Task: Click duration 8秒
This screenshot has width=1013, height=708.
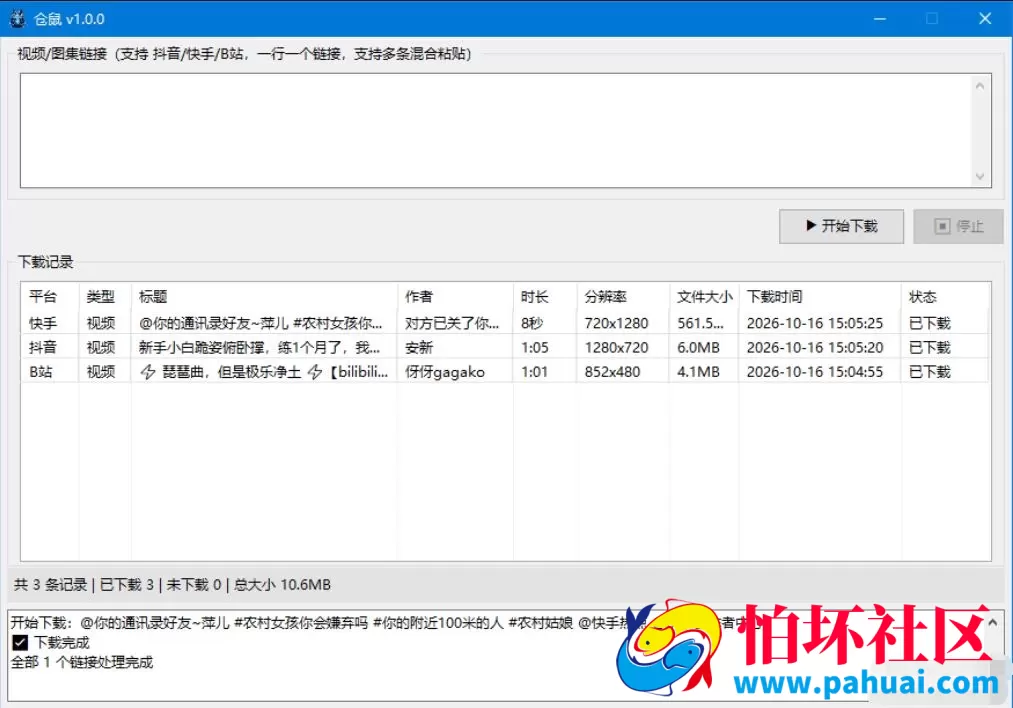Action: [x=532, y=323]
